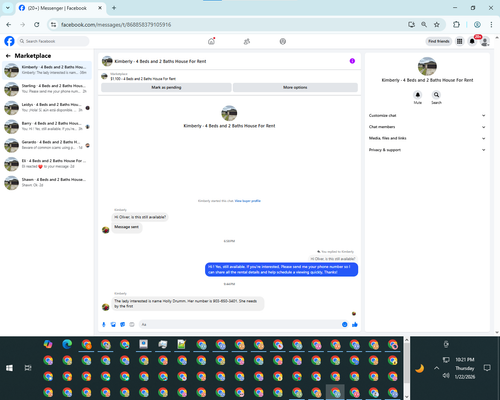Send a thumbs up like

[x=355, y=324]
